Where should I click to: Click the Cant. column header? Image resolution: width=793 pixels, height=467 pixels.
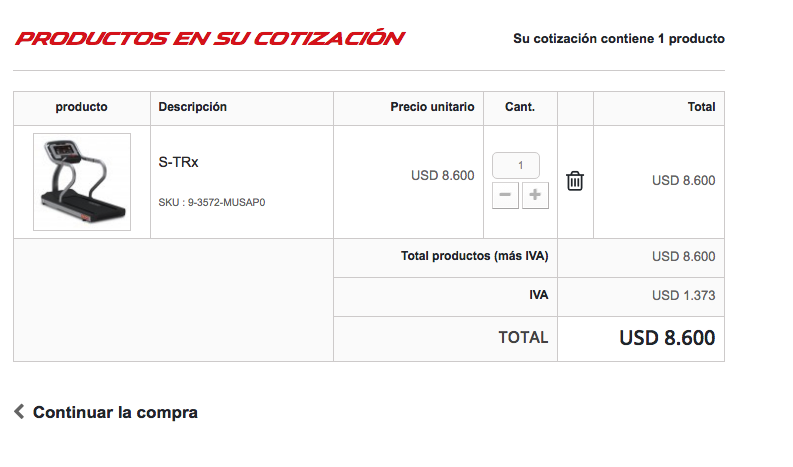[x=520, y=107]
